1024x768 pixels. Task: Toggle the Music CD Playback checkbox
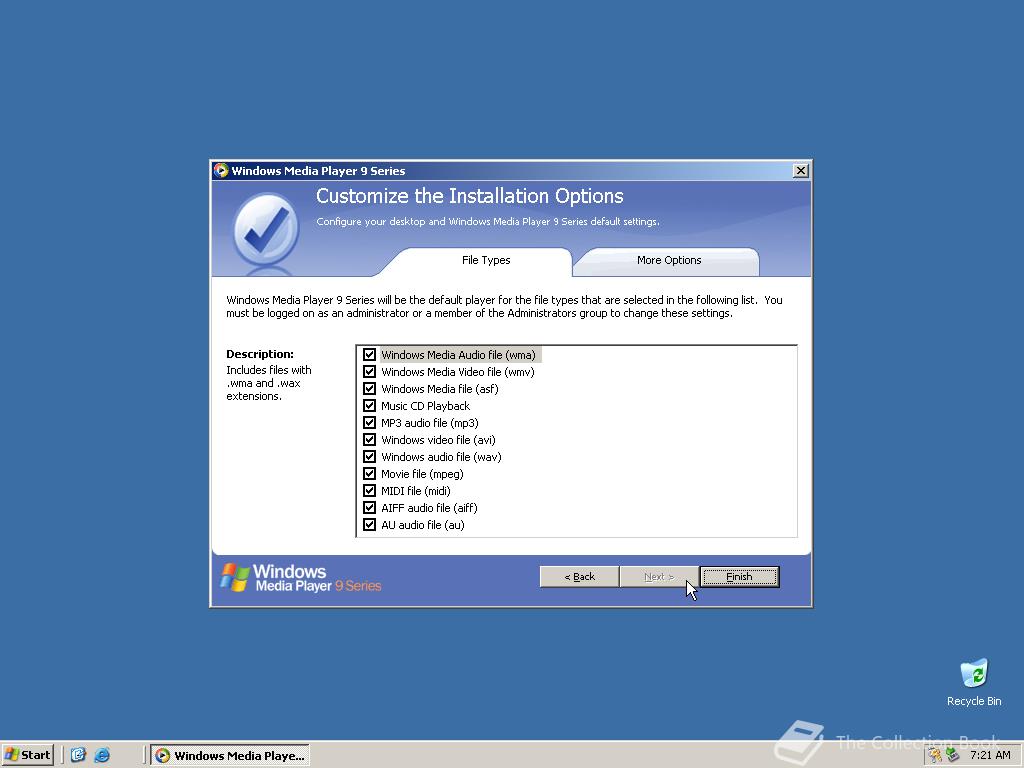pos(370,406)
